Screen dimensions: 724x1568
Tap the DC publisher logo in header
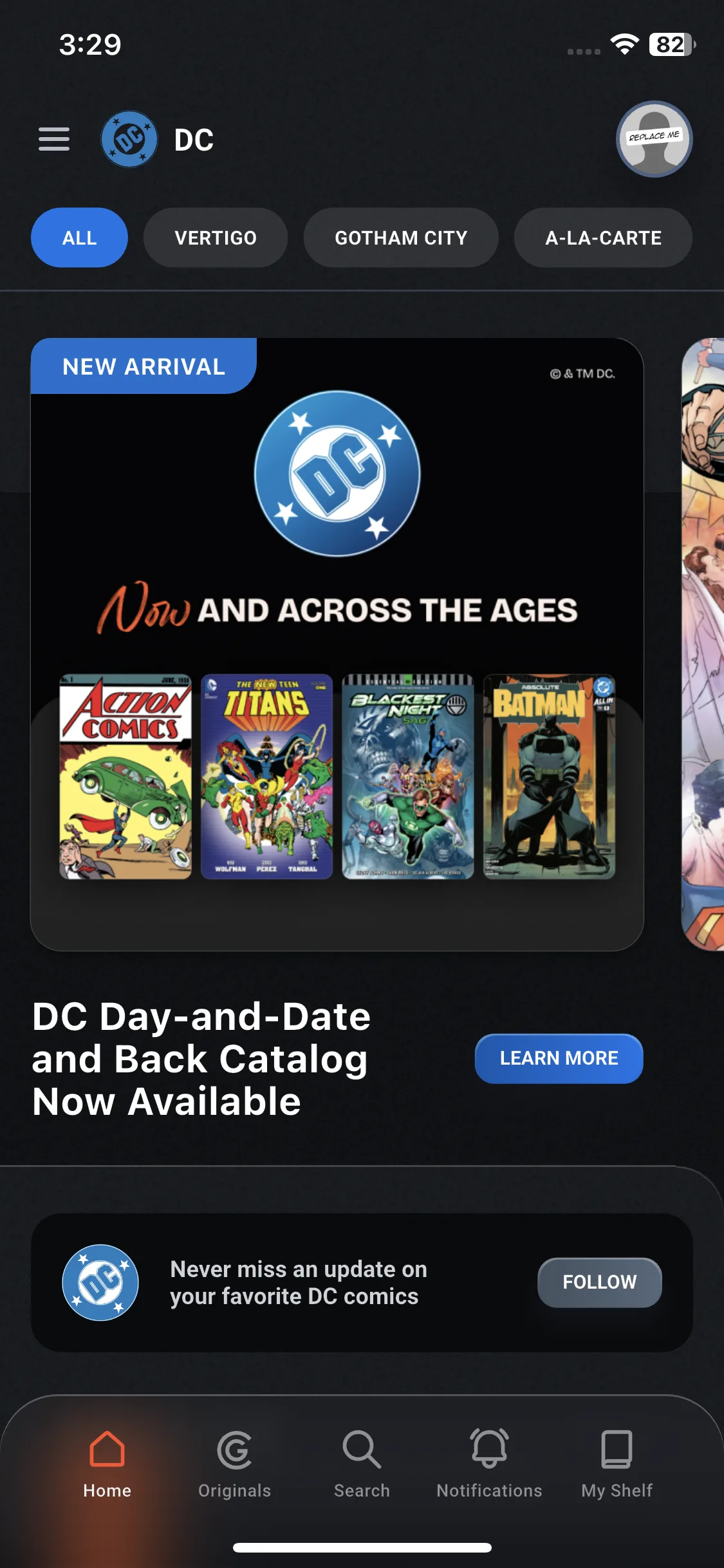click(129, 139)
